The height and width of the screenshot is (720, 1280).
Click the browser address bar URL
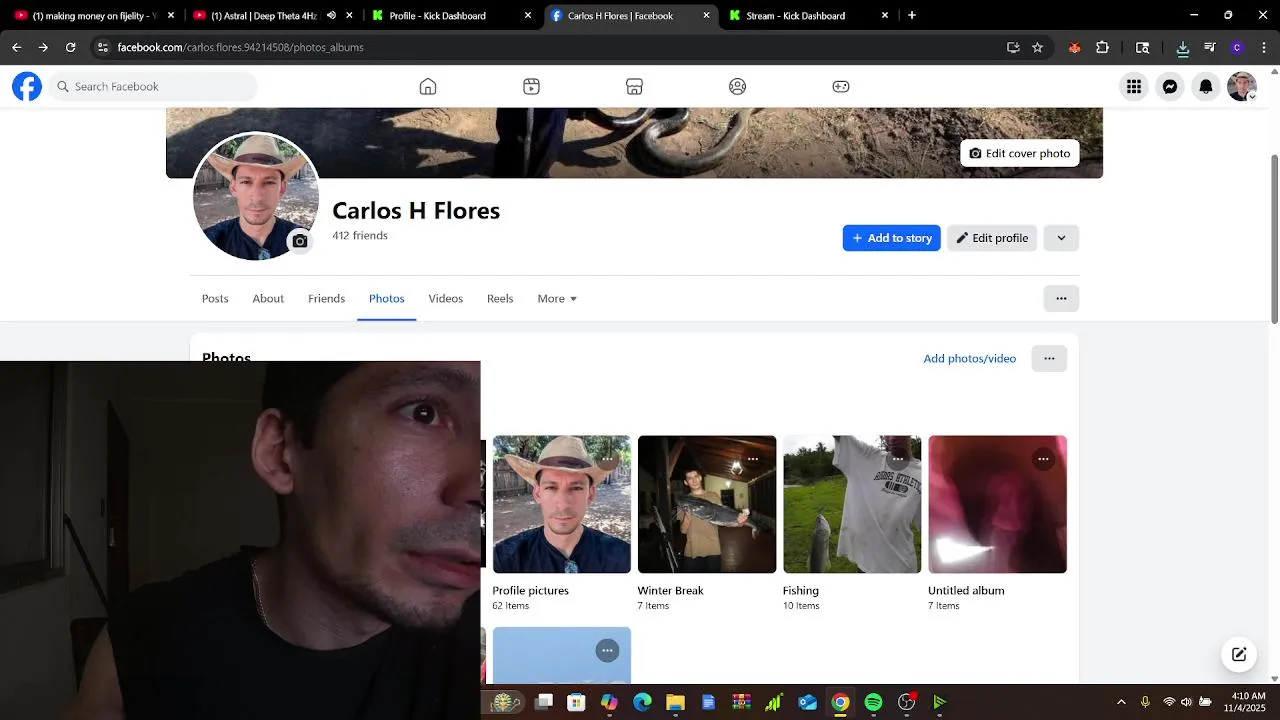[240, 47]
